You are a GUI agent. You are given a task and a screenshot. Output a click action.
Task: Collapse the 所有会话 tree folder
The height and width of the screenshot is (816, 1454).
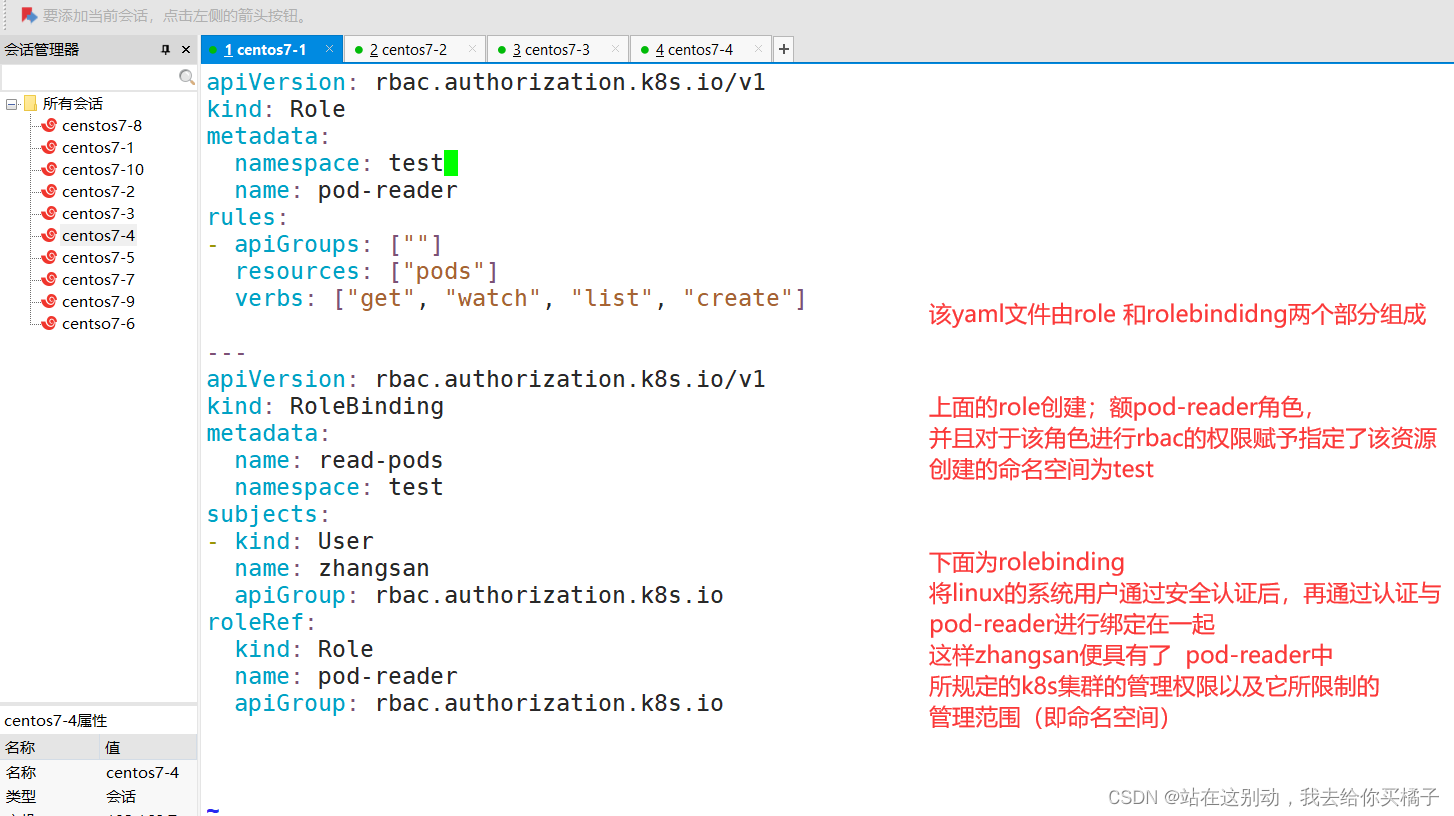(x=11, y=104)
